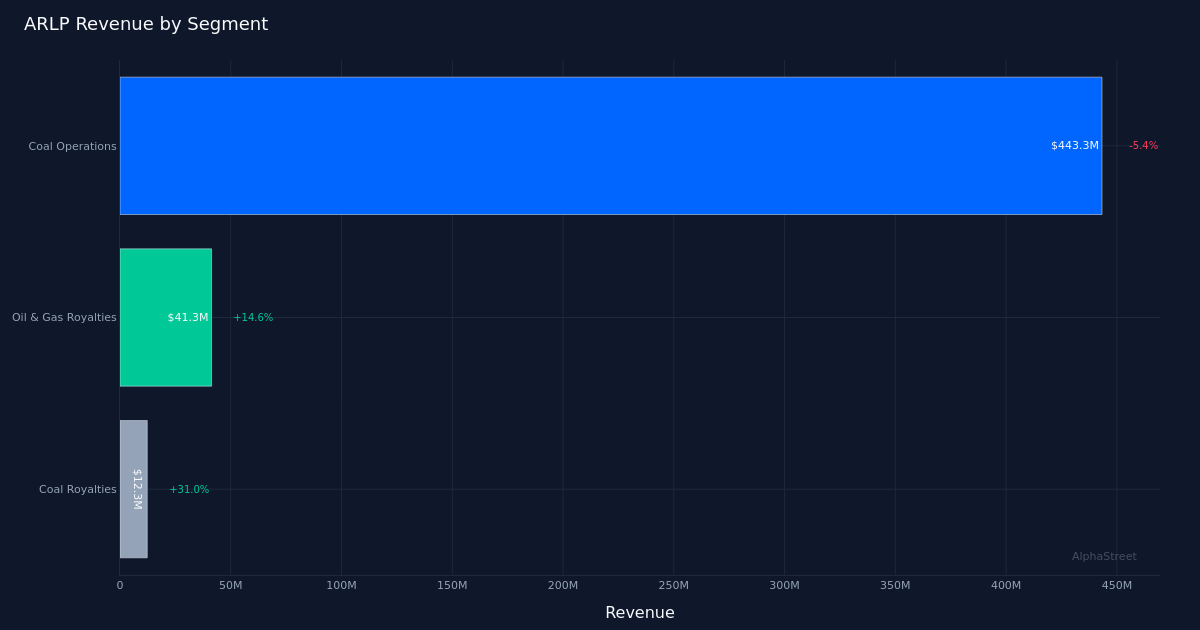Click the 350M axis tick label
Viewport: 1200px width, 630px height.
point(897,585)
